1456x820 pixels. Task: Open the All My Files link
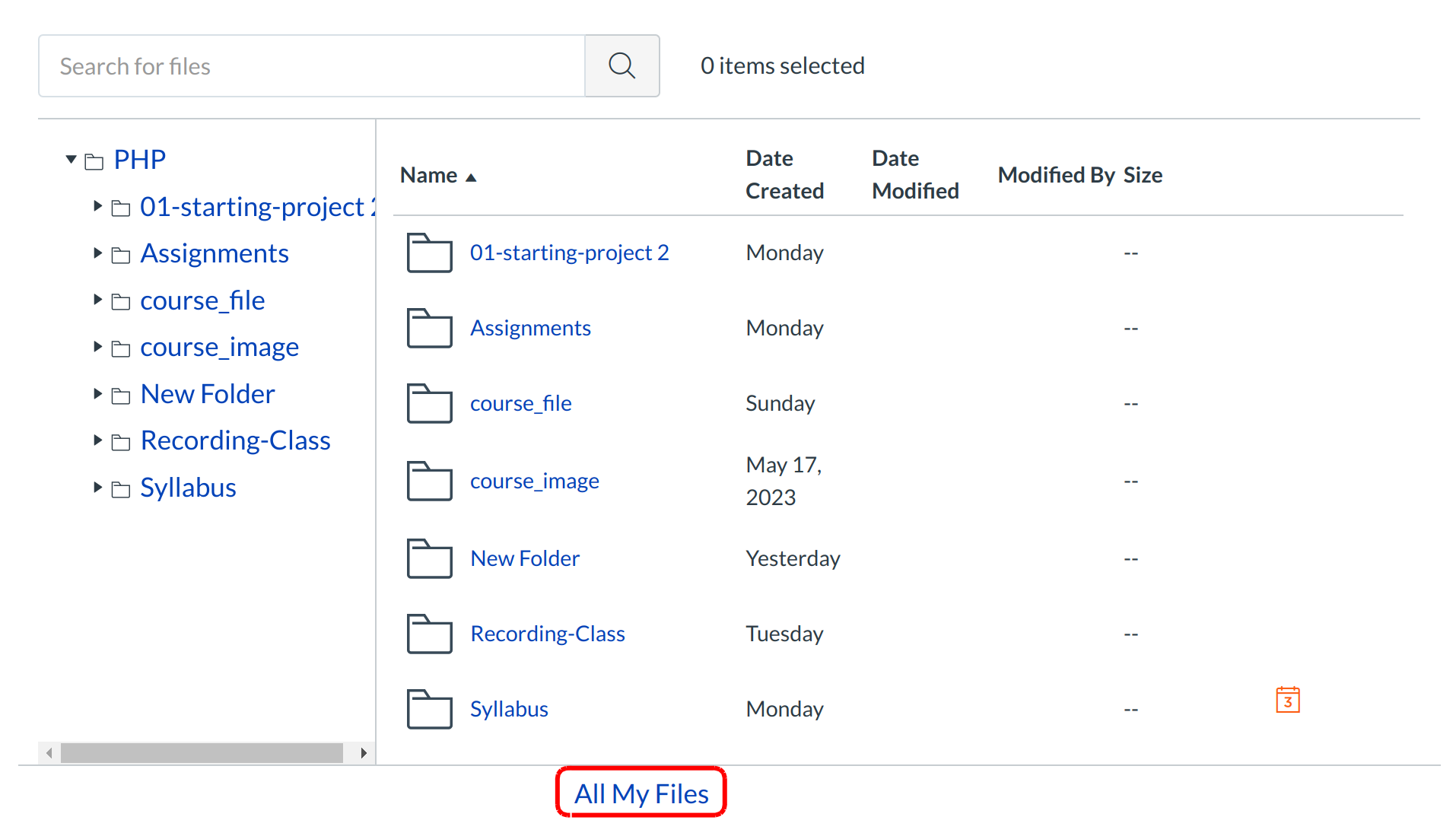(x=641, y=793)
